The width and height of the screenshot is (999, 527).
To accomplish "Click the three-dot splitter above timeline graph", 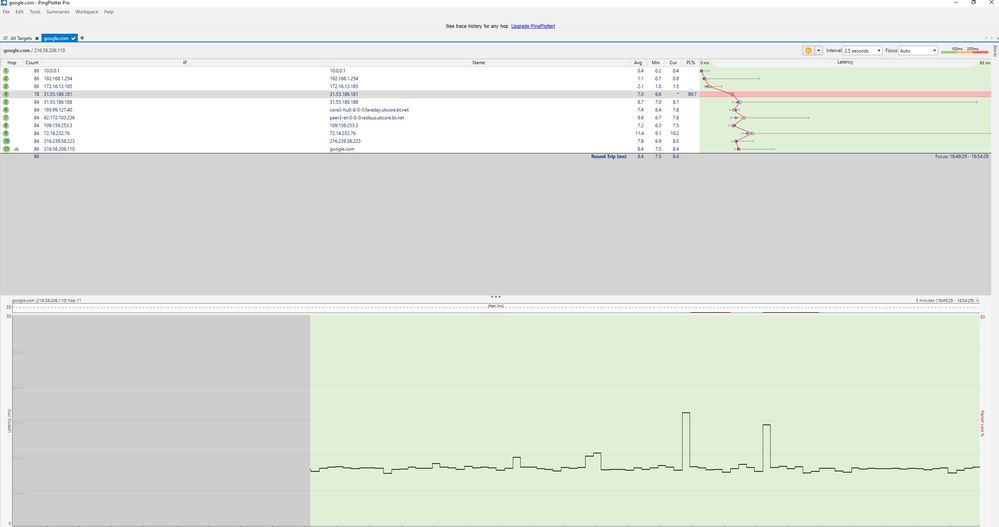I will pos(496,297).
